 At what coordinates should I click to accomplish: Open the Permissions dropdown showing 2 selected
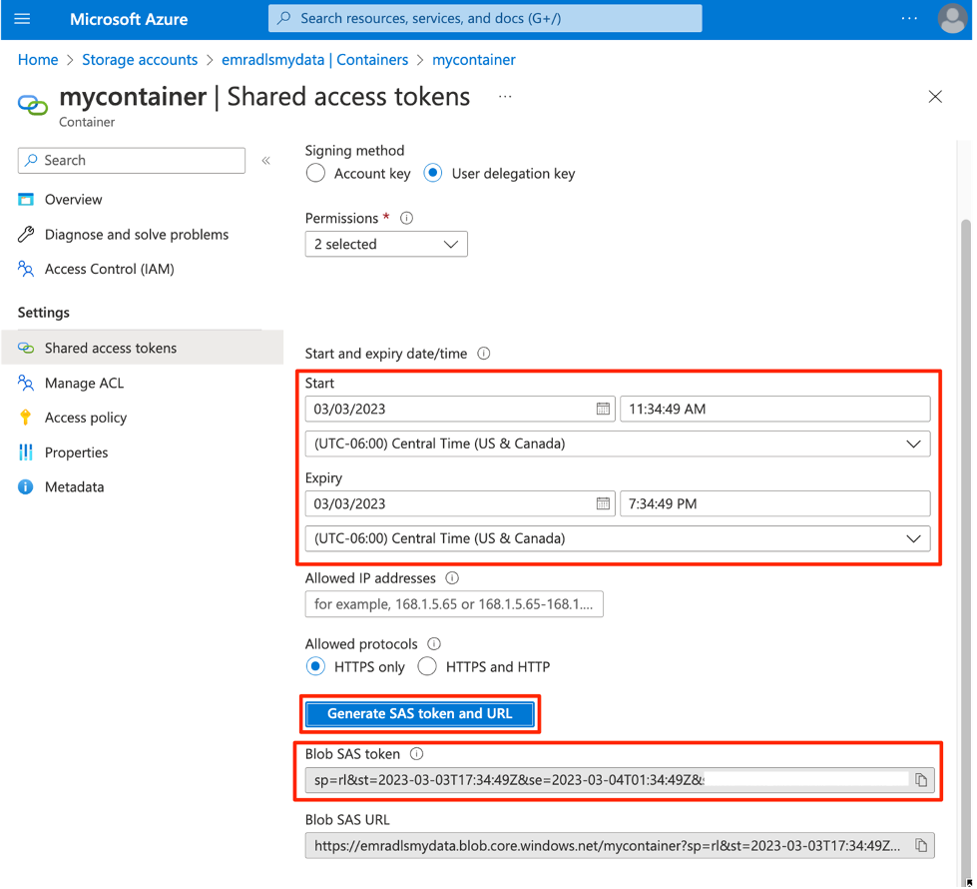click(386, 244)
